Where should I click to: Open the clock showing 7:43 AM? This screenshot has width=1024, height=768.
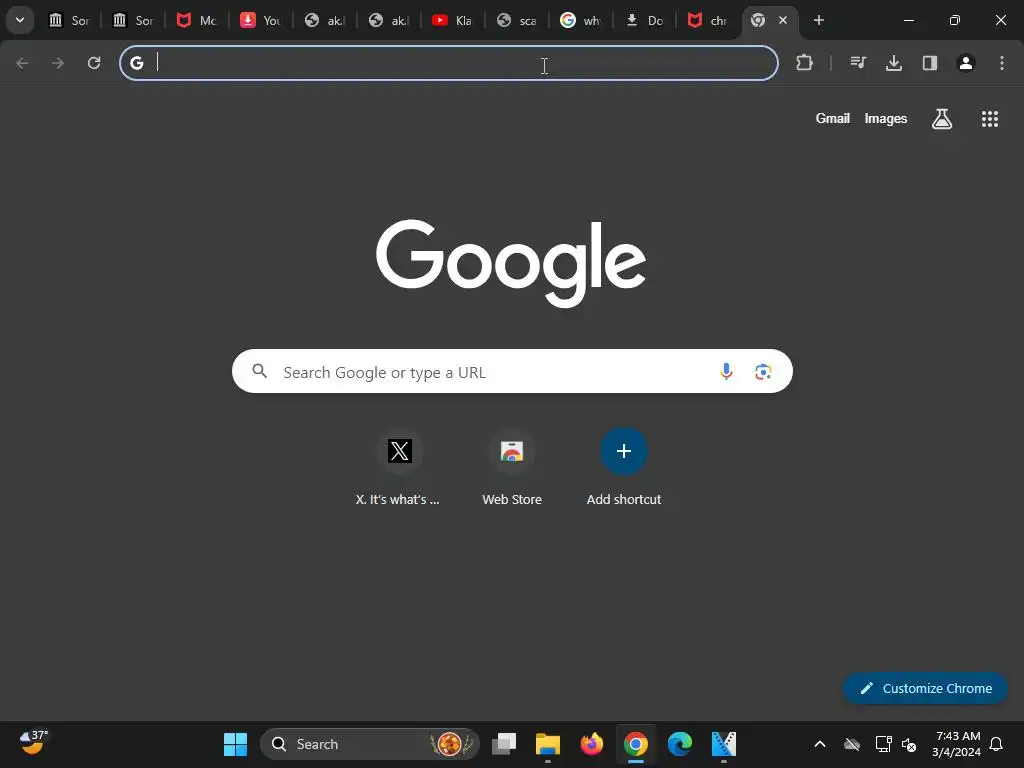point(956,744)
